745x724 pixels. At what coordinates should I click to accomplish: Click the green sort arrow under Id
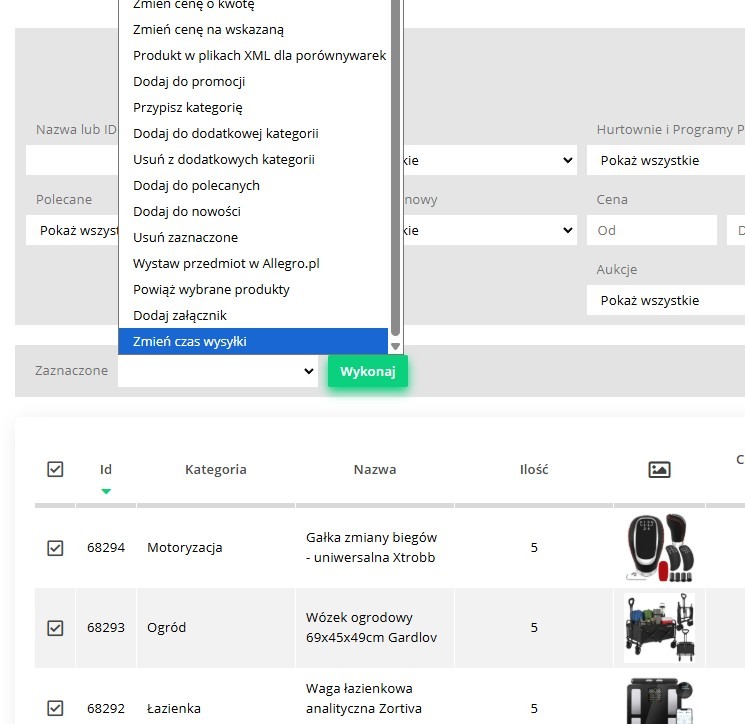tap(106, 491)
